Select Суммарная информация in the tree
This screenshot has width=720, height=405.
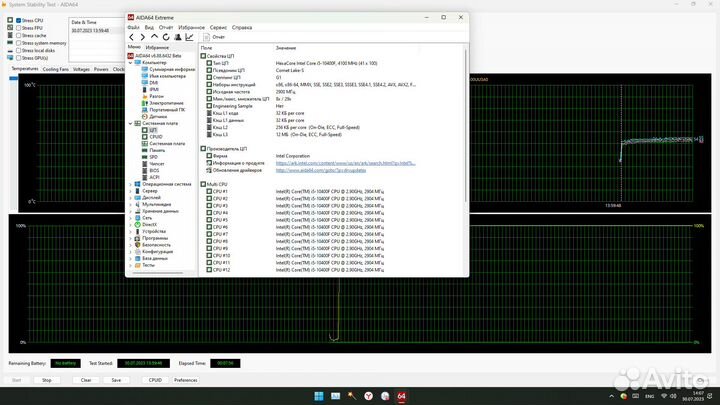[x=168, y=69]
